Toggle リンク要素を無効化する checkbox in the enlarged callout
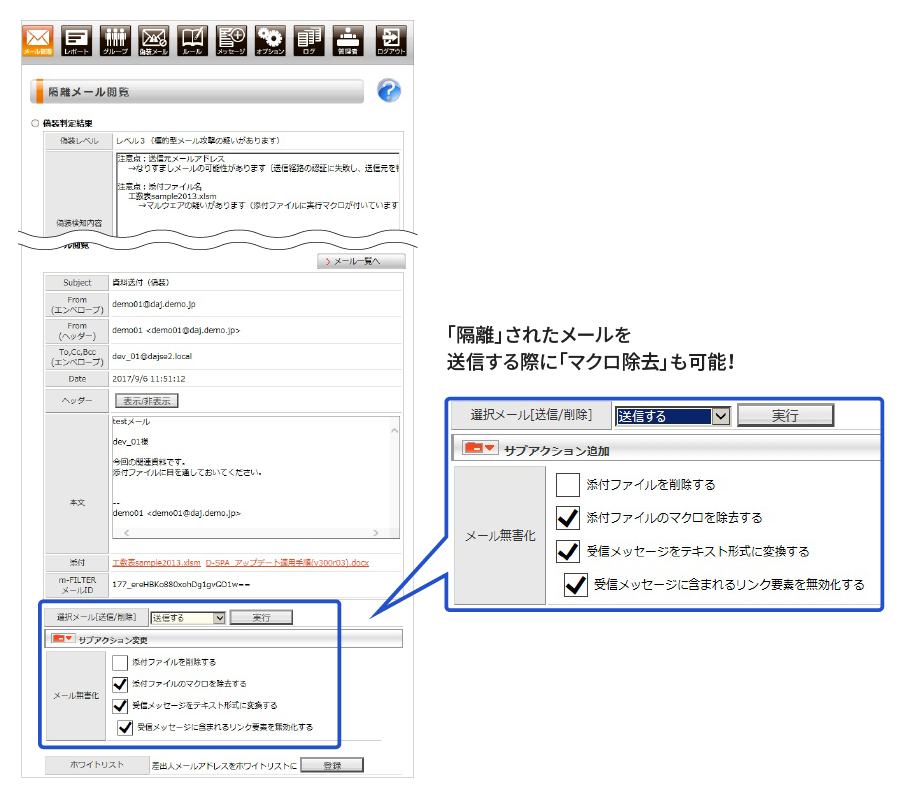 pos(575,585)
